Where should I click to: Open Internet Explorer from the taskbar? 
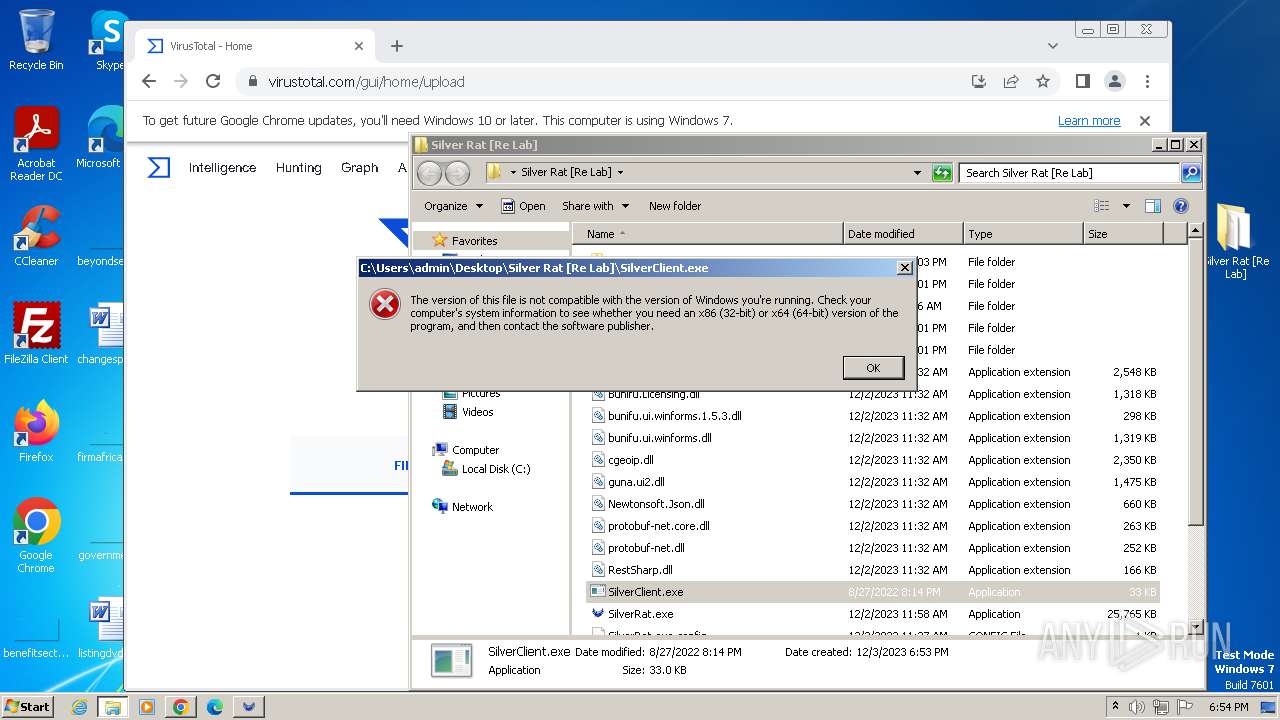[79, 707]
